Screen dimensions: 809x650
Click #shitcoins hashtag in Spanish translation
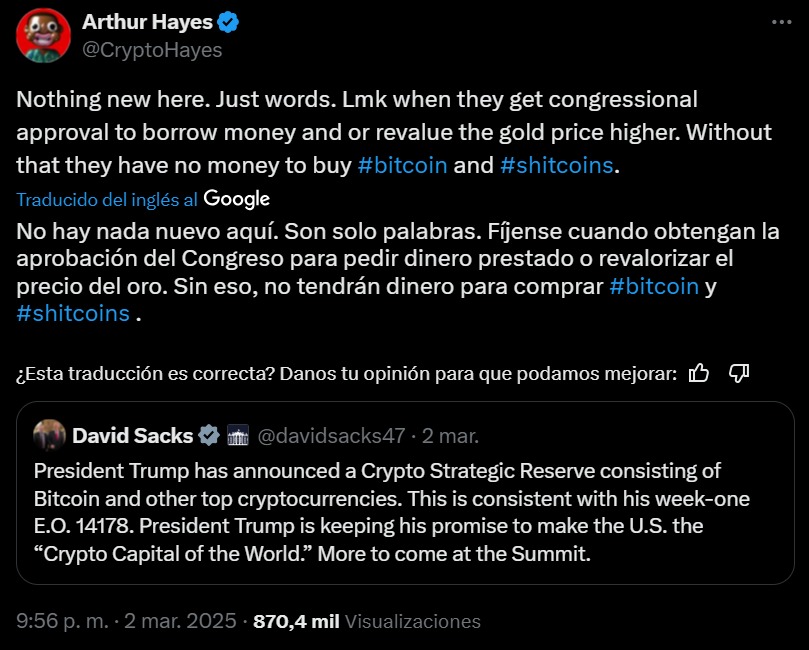point(73,313)
